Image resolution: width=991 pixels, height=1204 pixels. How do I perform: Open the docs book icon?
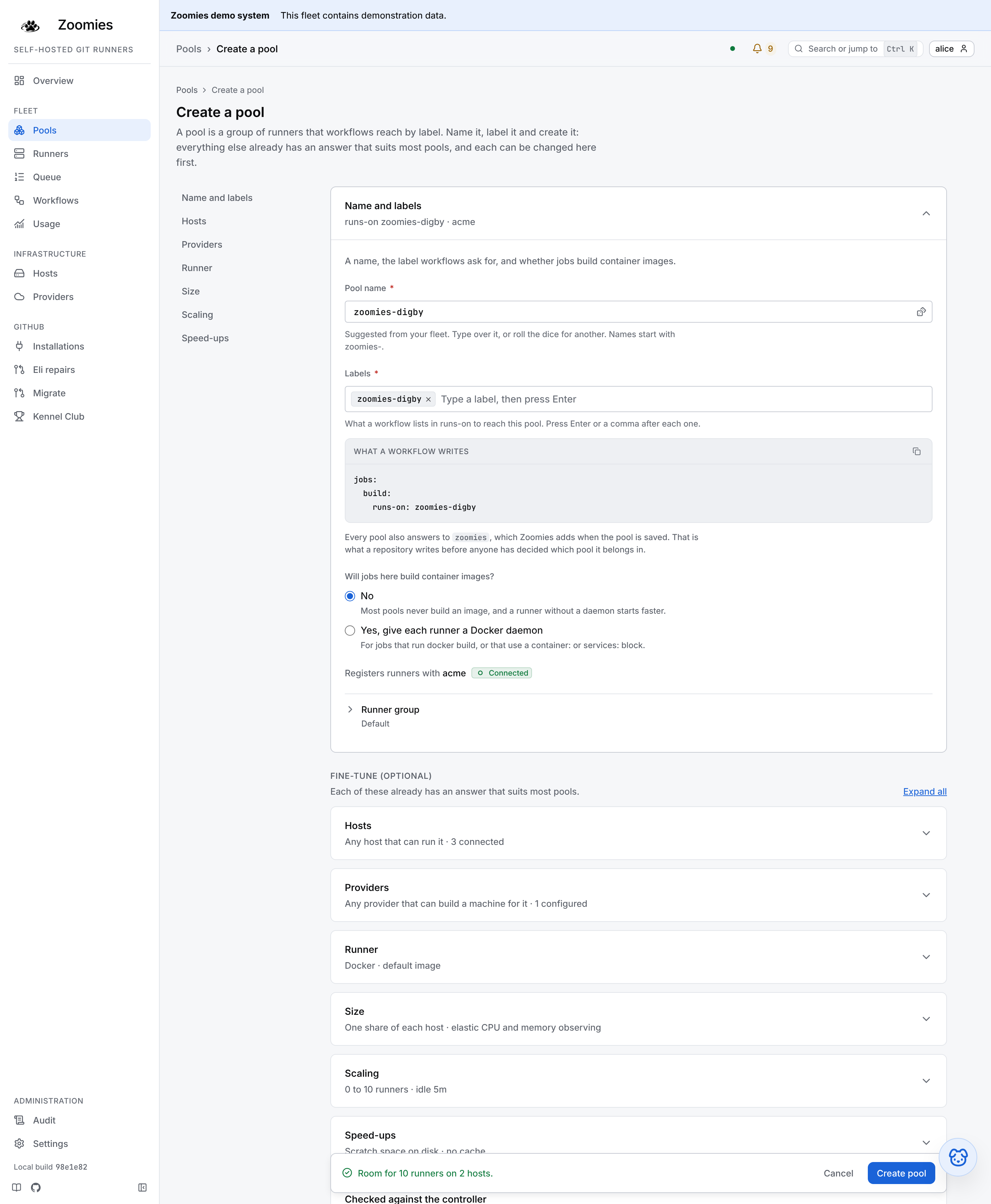(17, 1187)
